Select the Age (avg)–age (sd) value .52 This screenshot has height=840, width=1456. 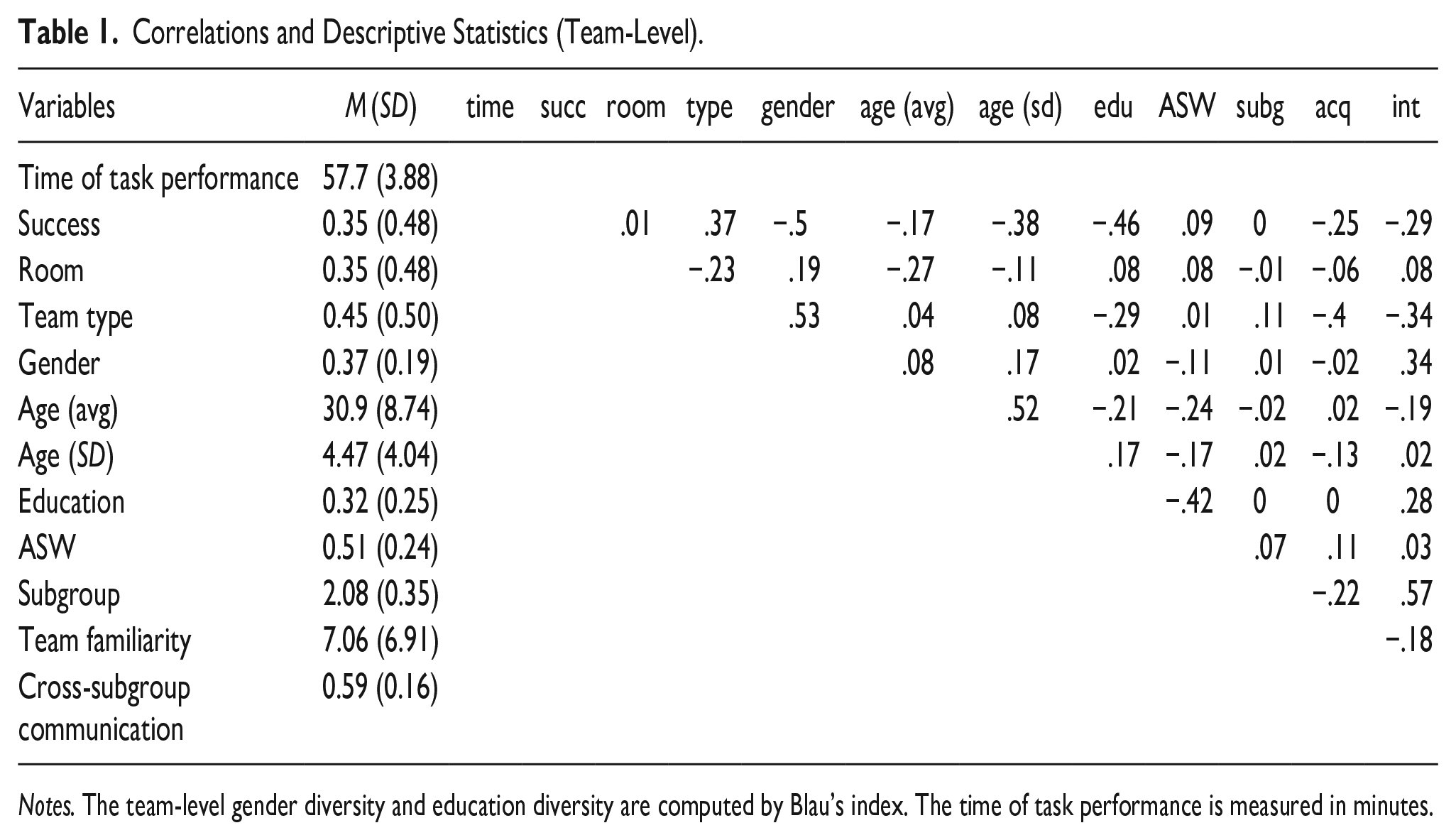1022,409
